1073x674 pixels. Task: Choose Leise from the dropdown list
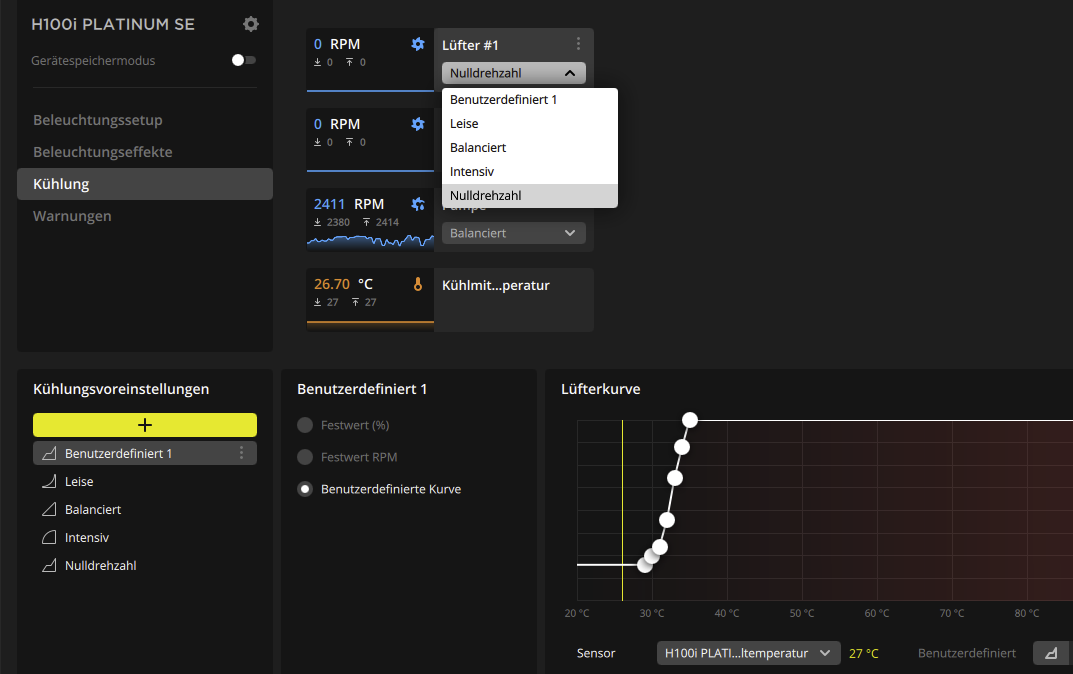click(x=530, y=124)
